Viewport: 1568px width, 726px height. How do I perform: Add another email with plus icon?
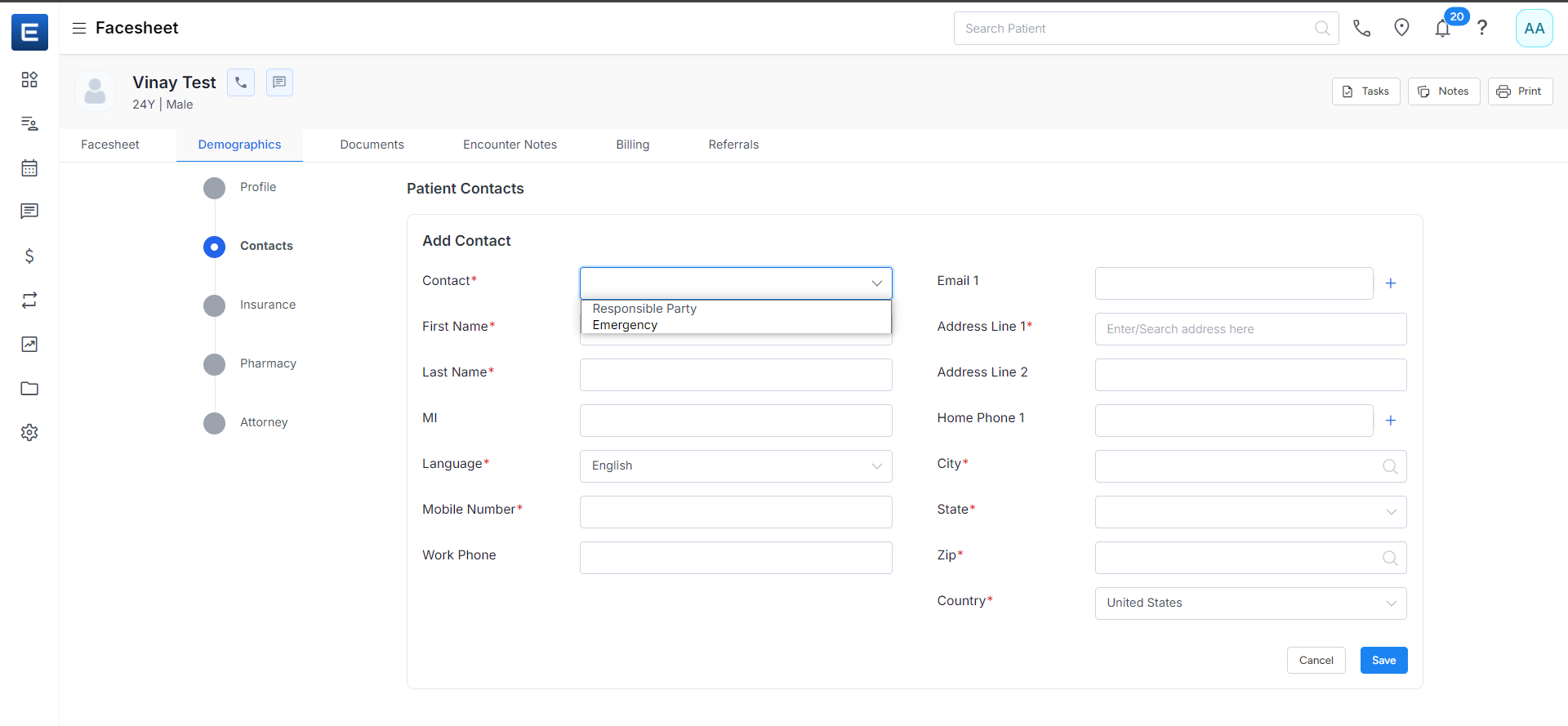tap(1391, 283)
